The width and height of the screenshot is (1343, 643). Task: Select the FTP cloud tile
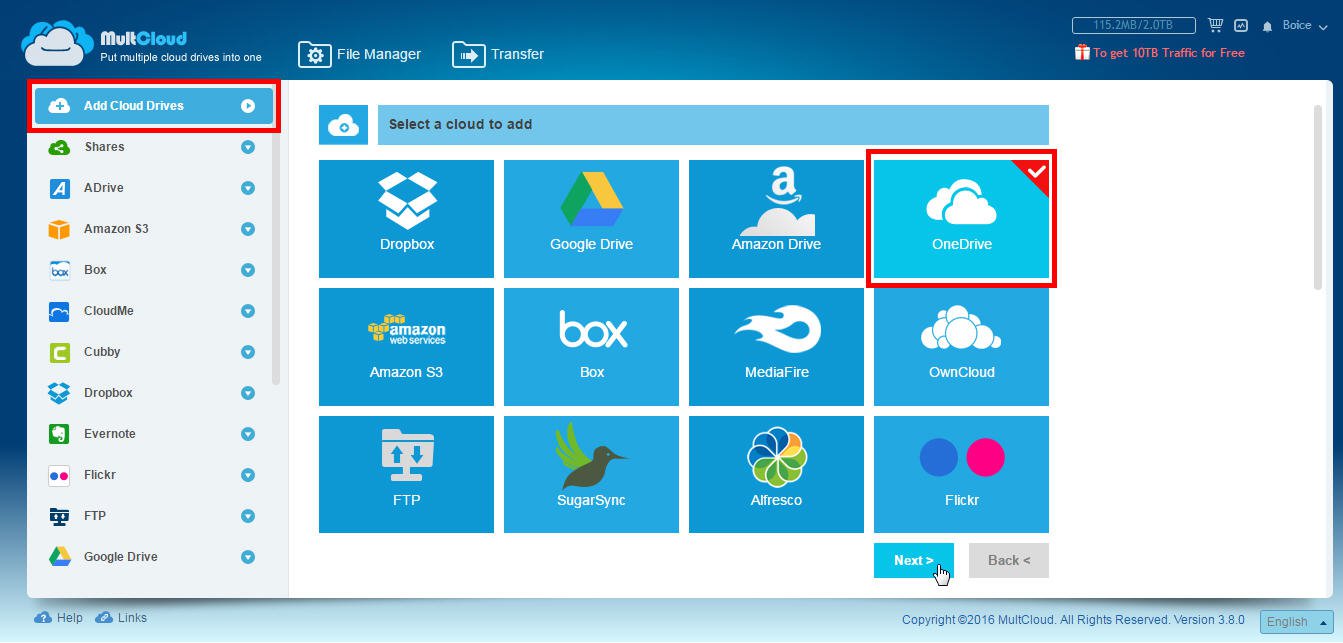406,475
